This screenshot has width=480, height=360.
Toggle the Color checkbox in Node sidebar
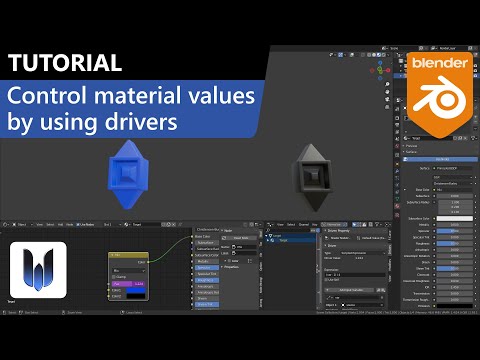tap(229, 261)
